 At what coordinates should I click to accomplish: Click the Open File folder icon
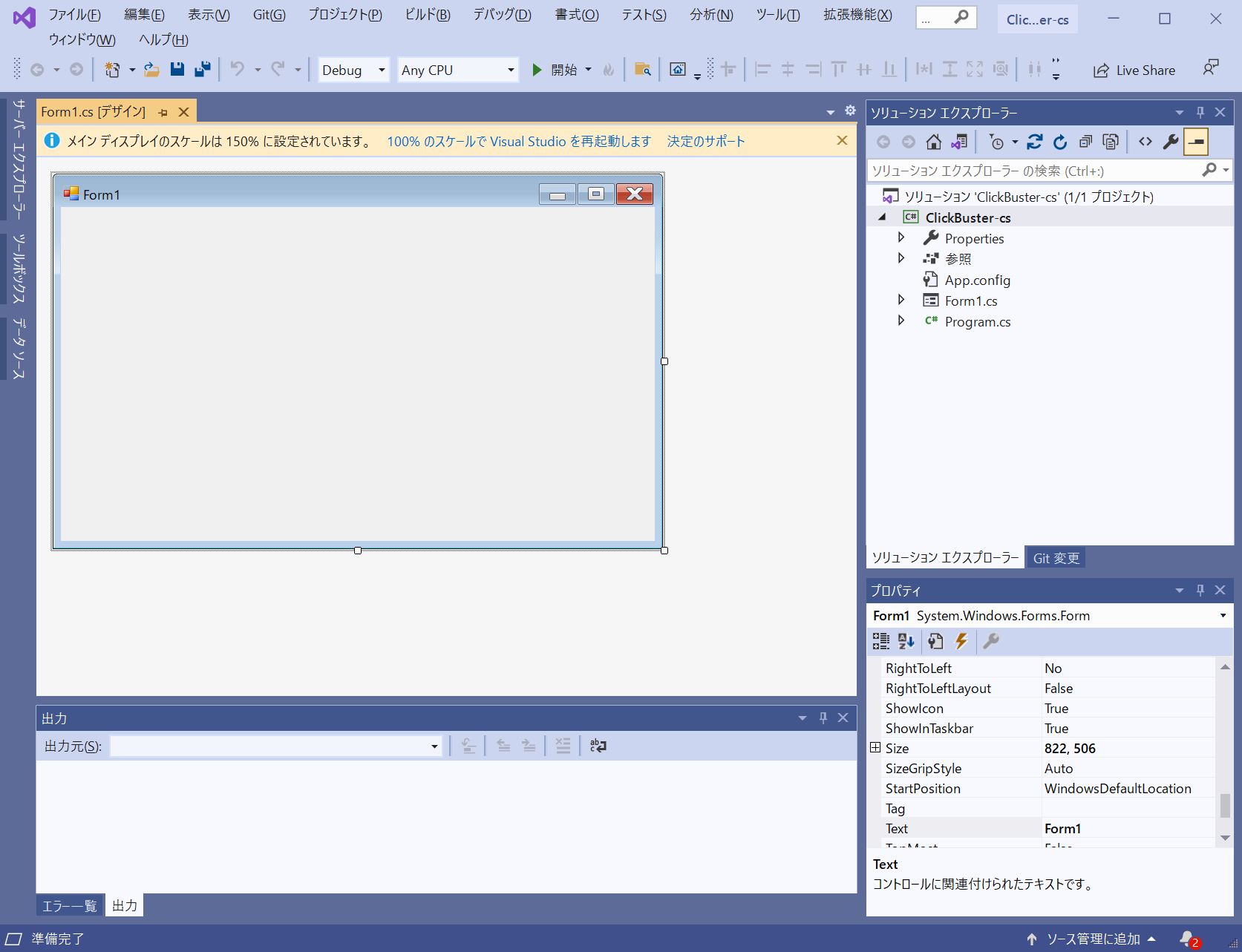pyautogui.click(x=151, y=70)
